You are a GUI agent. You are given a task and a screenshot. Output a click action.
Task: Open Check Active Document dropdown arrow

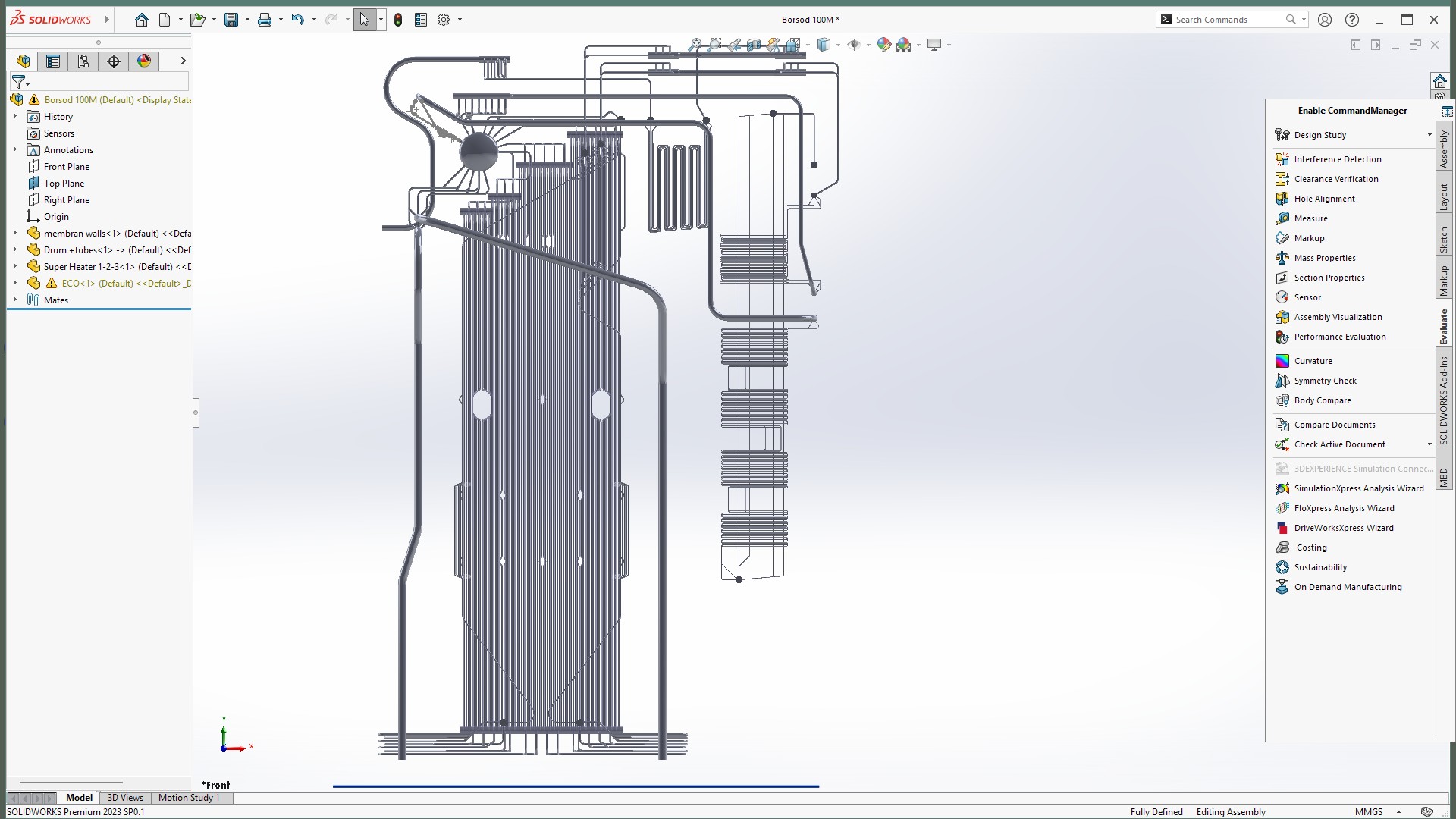click(1429, 444)
